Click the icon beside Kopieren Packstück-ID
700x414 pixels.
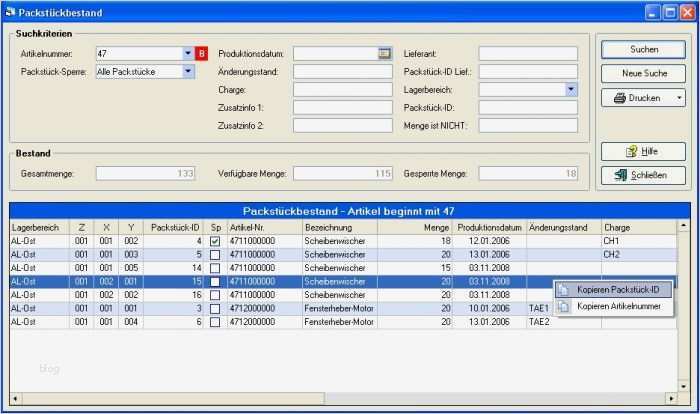click(x=564, y=290)
